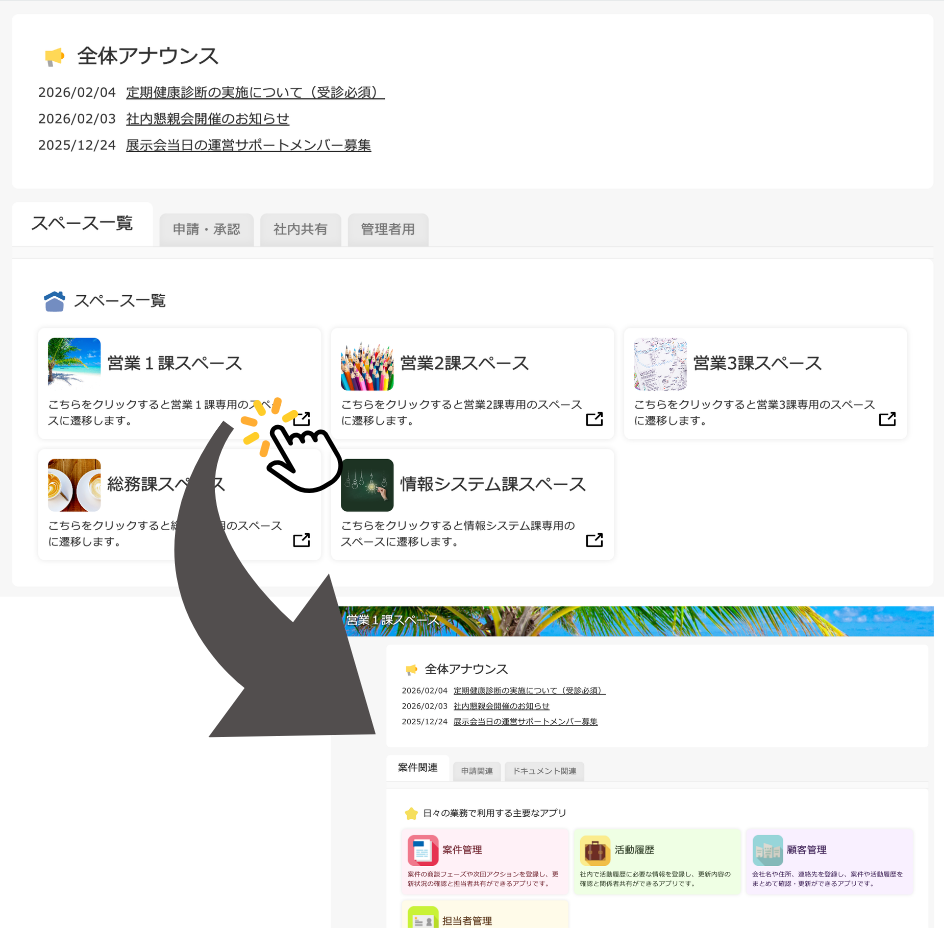
Task: Click the colored pencils thumbnail of 営業2課スペース
Action: (x=367, y=363)
